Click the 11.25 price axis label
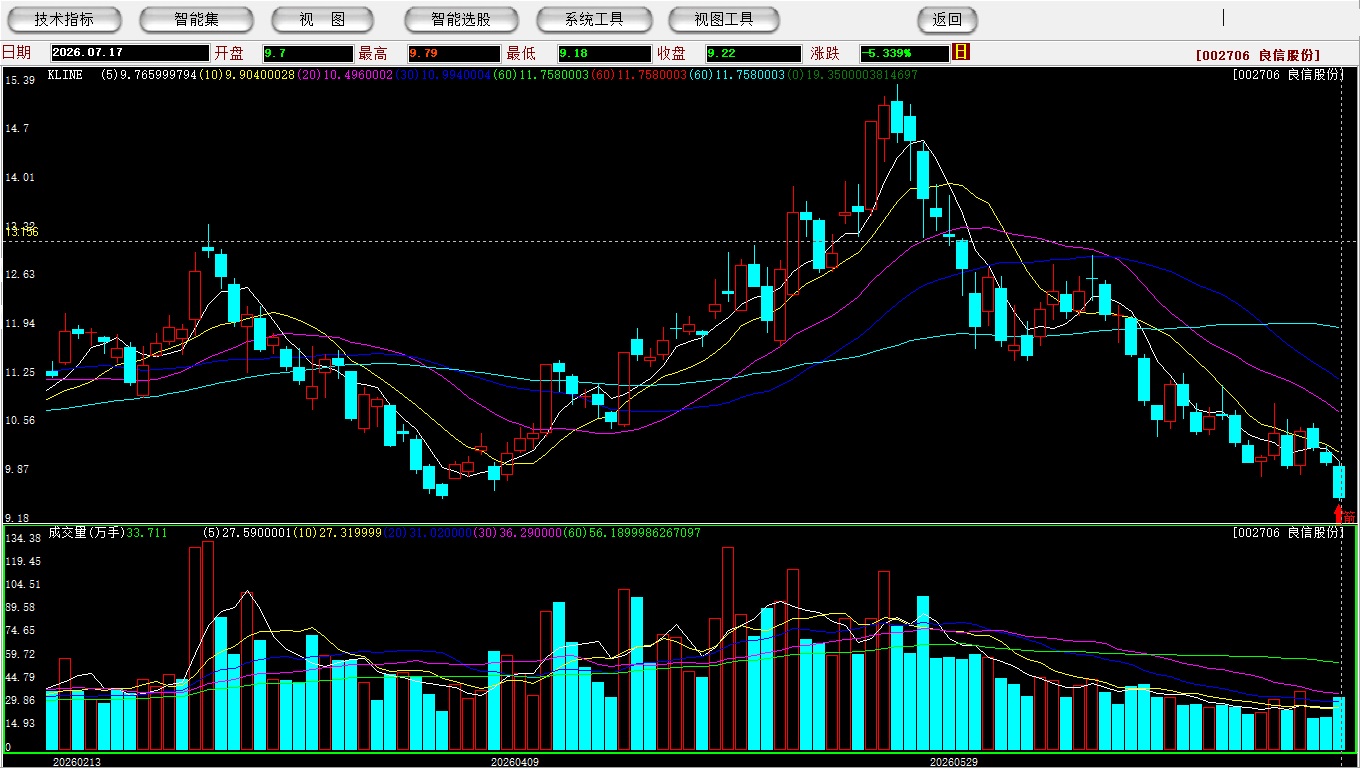Screen dimensions: 1360x768 pyautogui.click(x=19, y=372)
